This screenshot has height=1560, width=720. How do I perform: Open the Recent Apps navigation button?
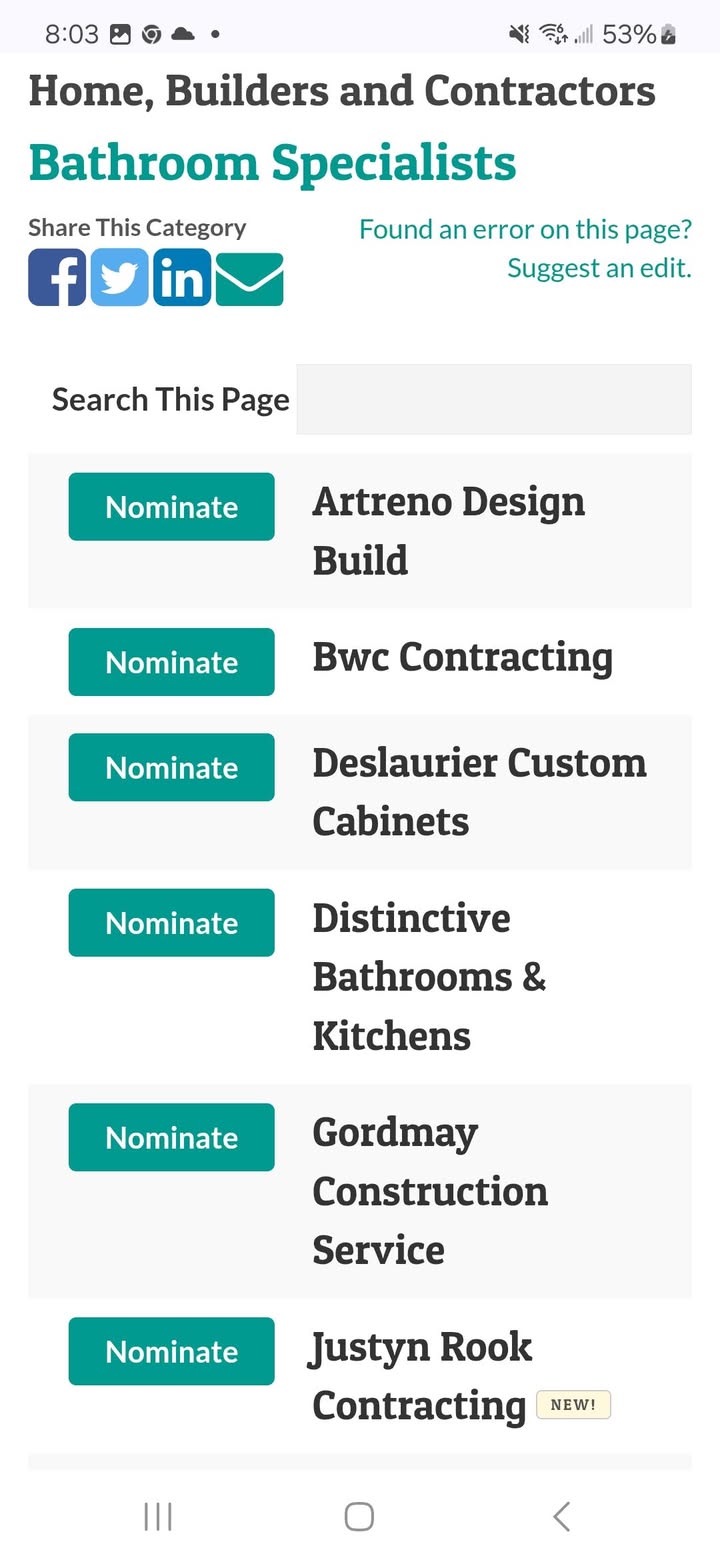pos(157,1515)
